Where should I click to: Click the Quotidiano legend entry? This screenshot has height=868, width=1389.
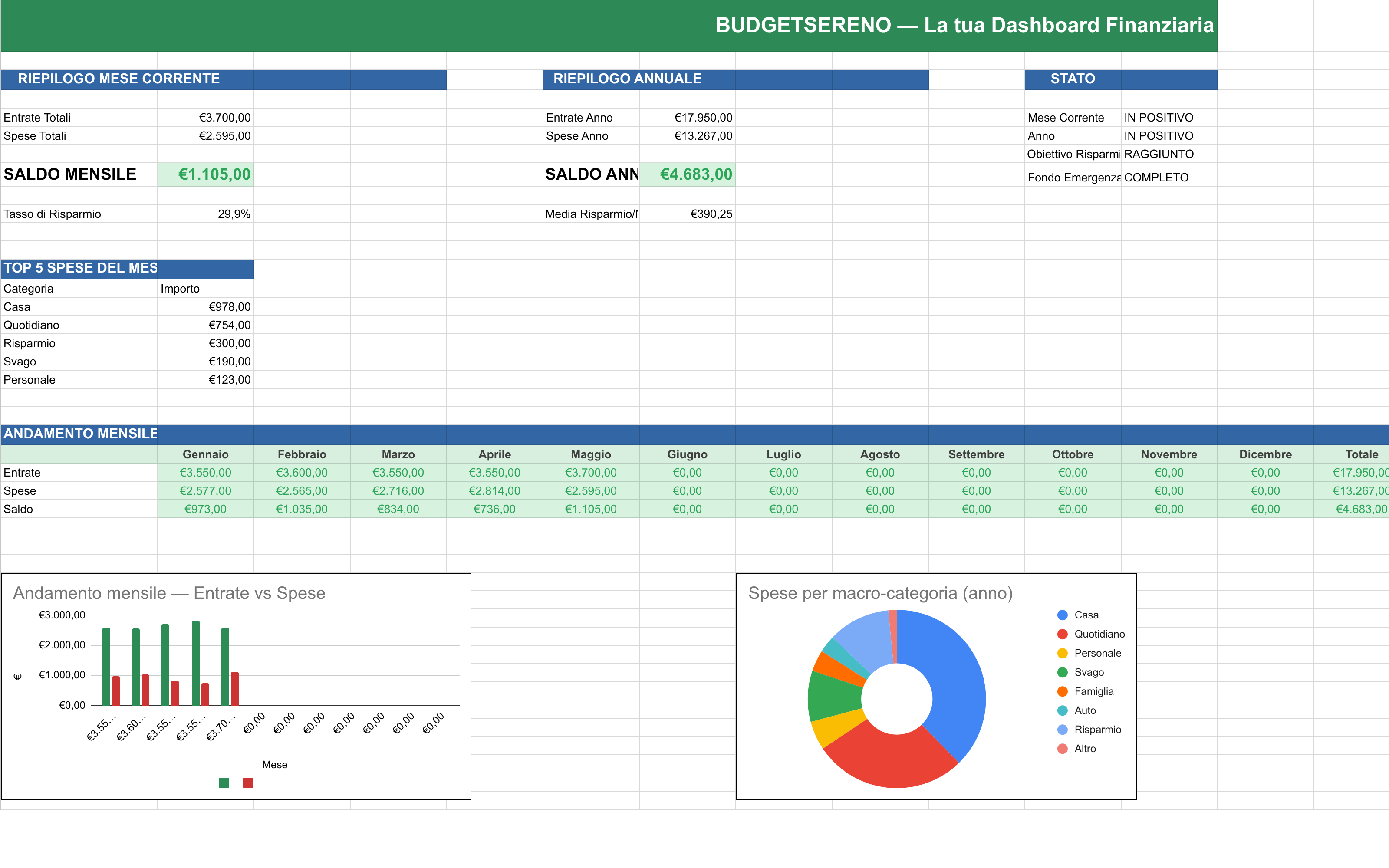[1090, 635]
